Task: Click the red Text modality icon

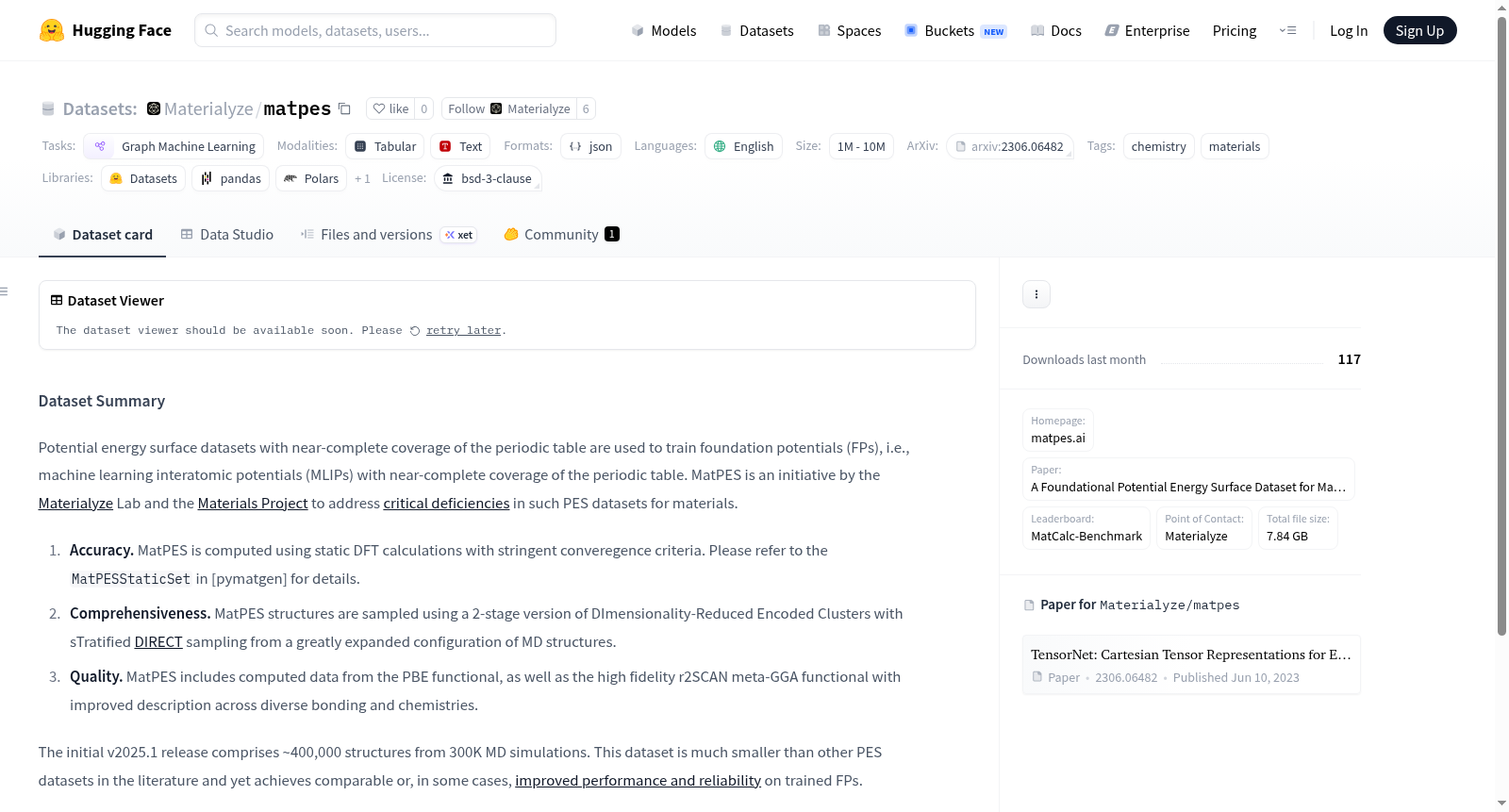Action: pyautogui.click(x=445, y=146)
